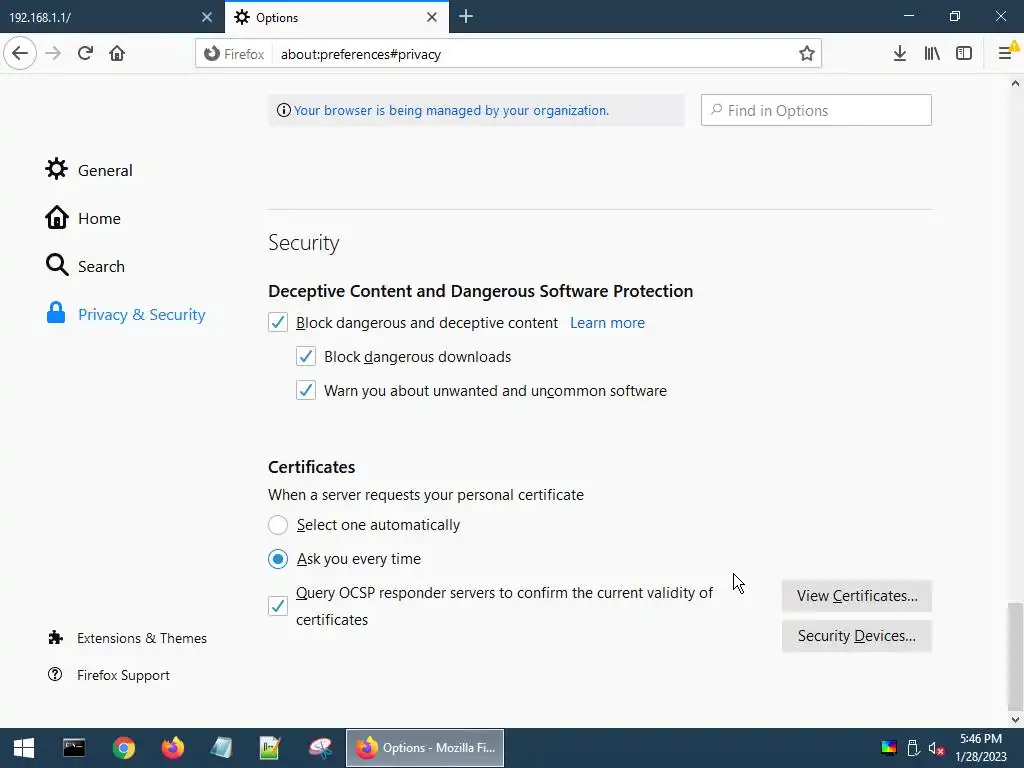Open the Windows Start menu
1024x768 pixels.
click(24, 748)
